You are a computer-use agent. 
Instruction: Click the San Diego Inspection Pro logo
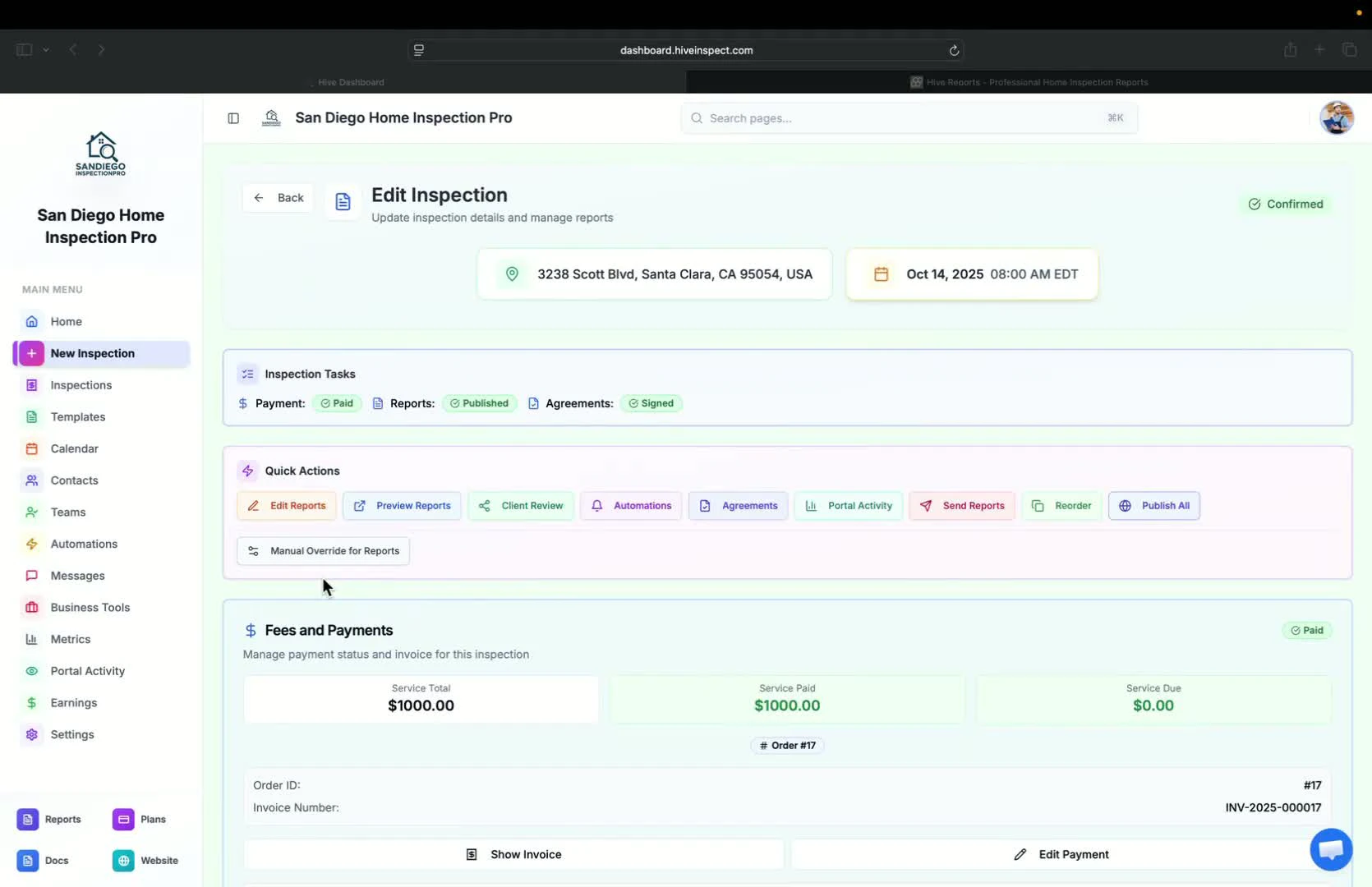coord(101,154)
